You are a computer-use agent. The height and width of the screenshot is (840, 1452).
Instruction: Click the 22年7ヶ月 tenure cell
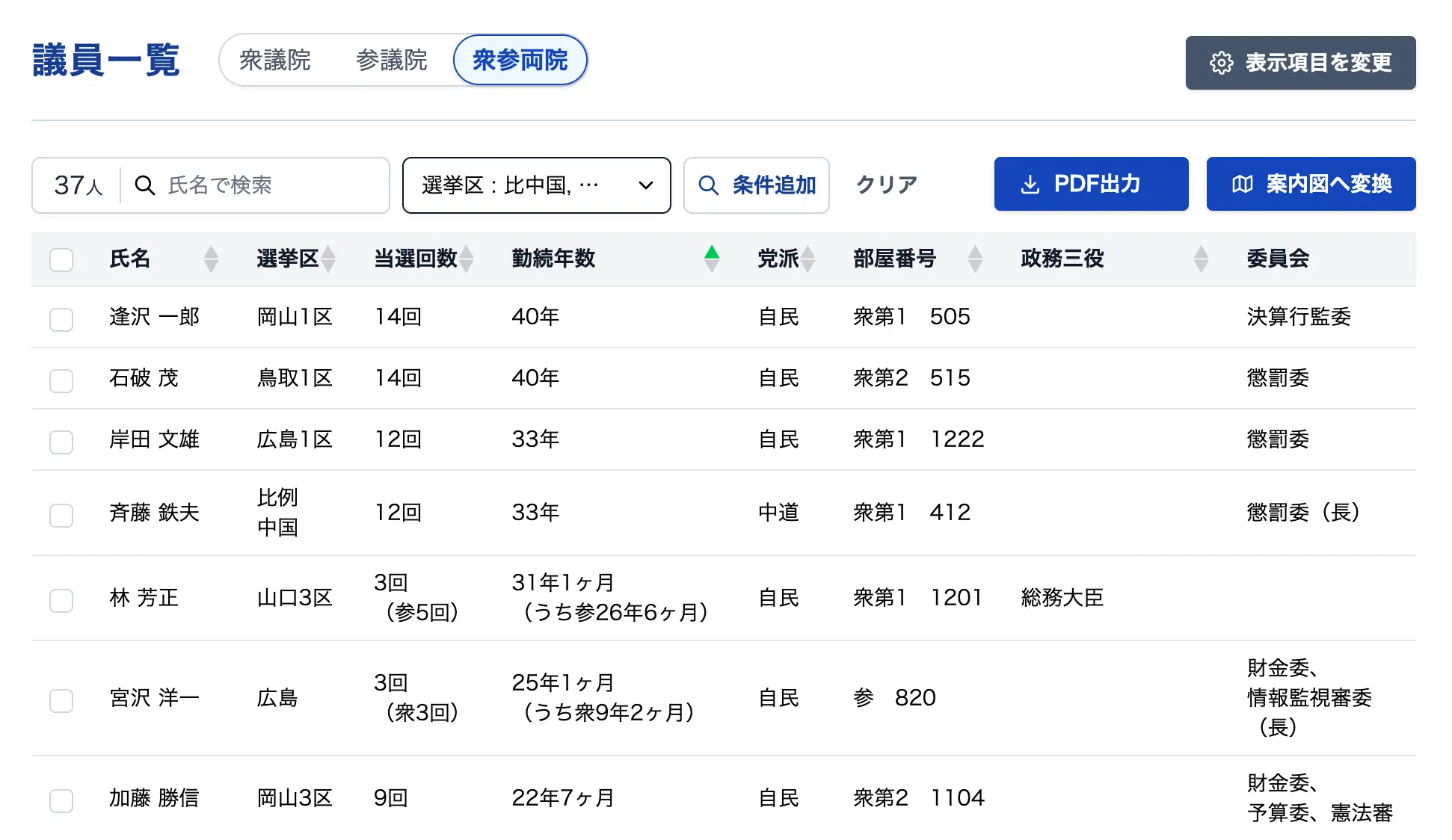(563, 798)
